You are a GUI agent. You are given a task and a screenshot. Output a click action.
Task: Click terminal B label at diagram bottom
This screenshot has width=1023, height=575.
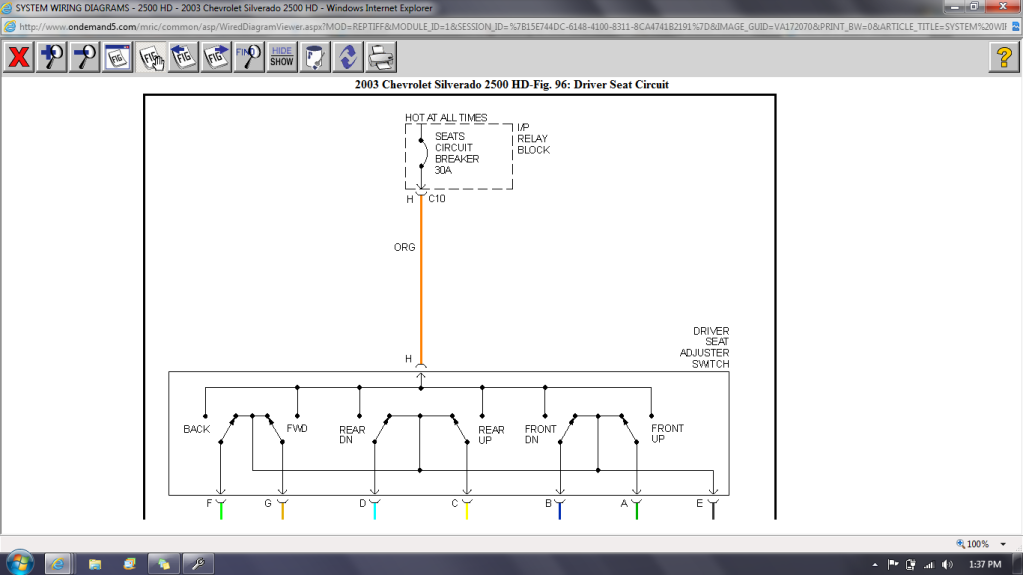tap(548, 503)
